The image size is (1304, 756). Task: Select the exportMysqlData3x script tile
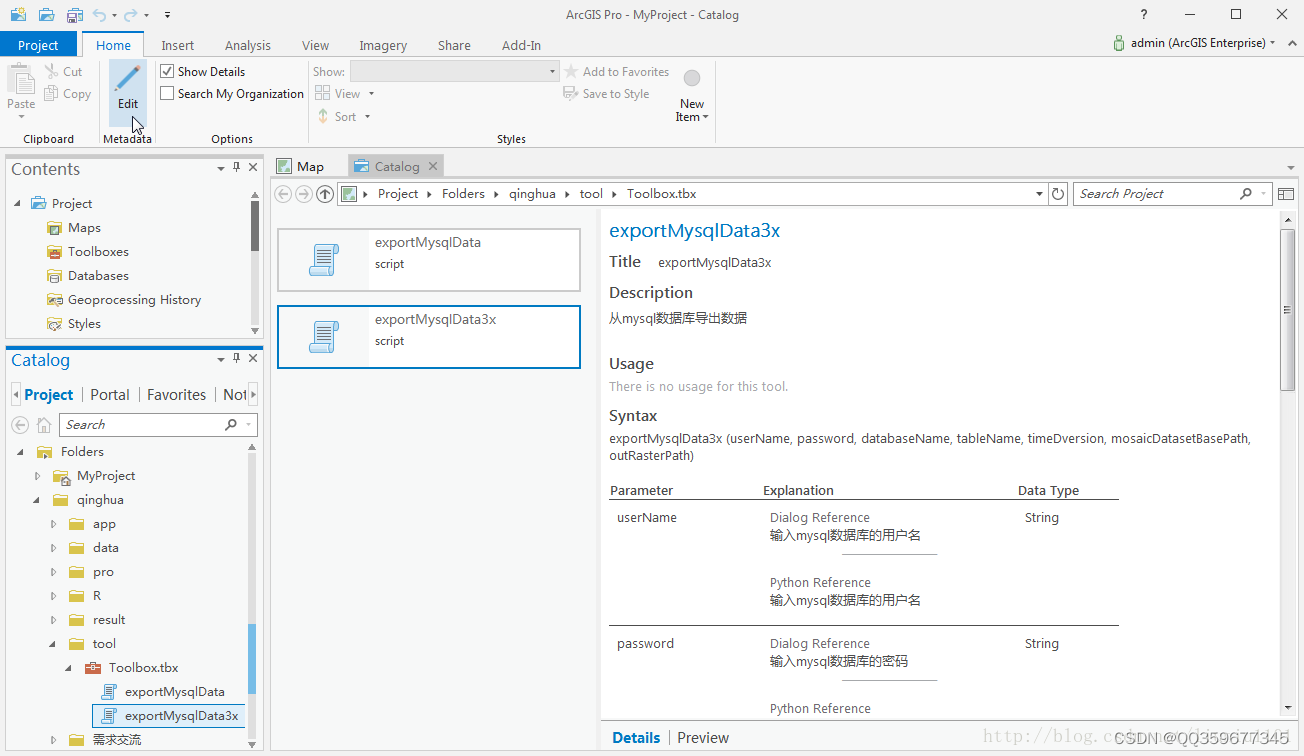tap(429, 337)
